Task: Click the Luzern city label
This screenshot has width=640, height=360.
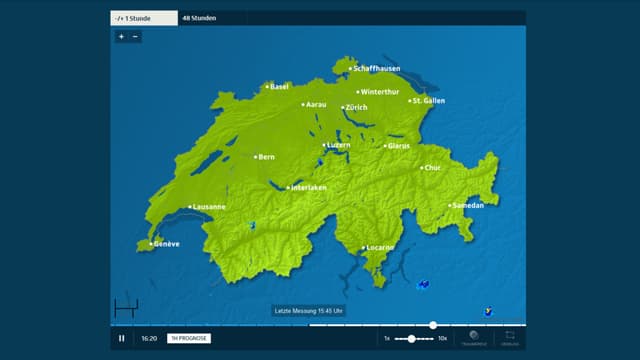Action: [x=339, y=145]
